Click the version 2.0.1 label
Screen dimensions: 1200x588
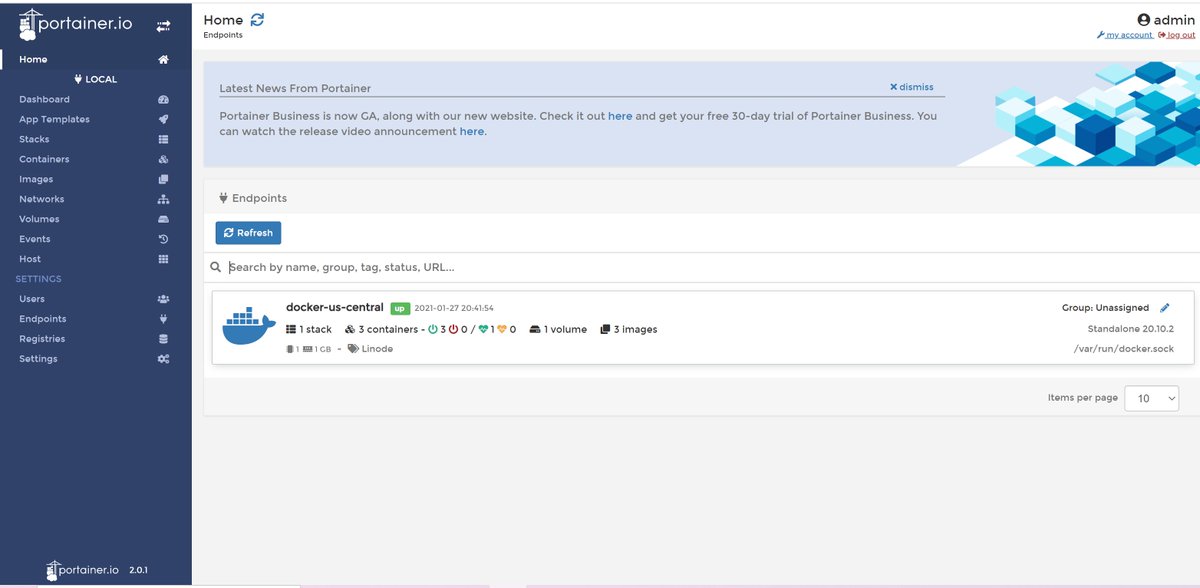(x=138, y=570)
